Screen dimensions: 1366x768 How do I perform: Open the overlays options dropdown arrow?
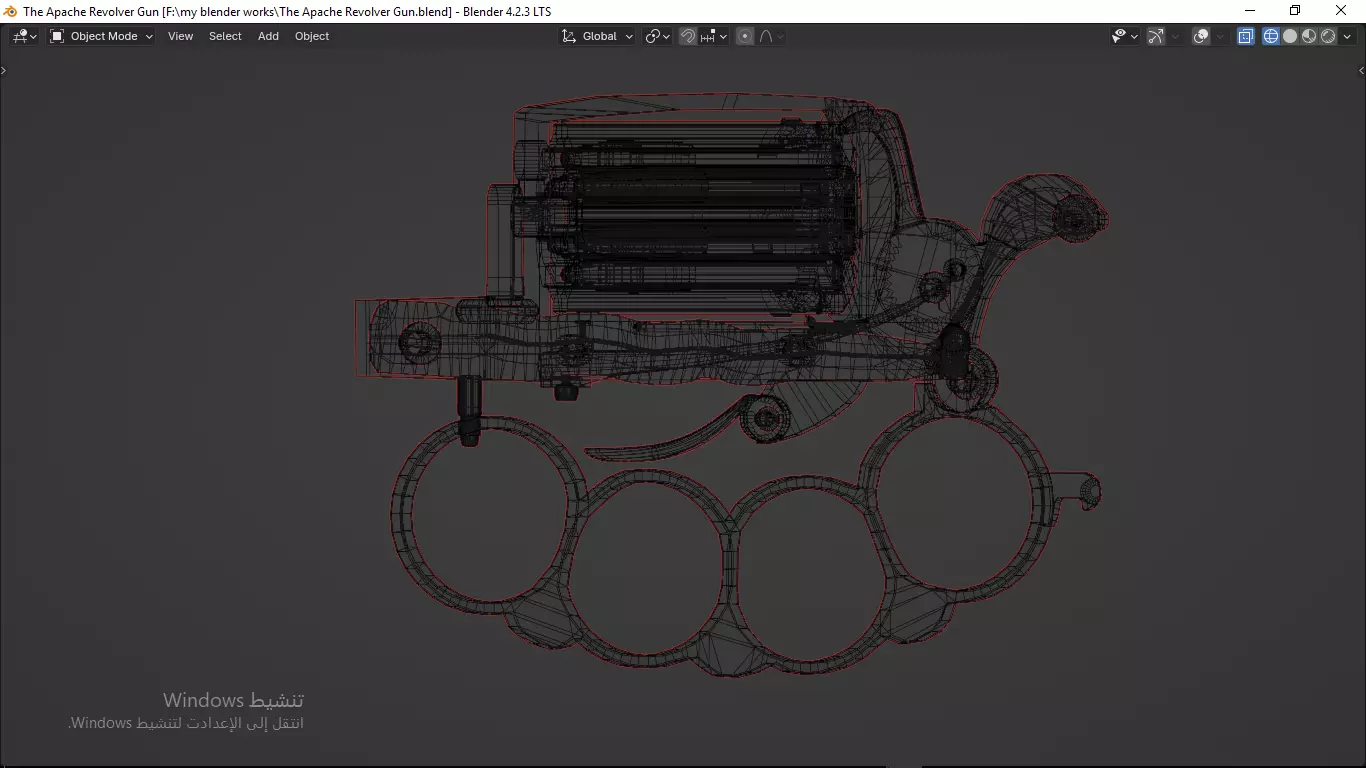1220,36
